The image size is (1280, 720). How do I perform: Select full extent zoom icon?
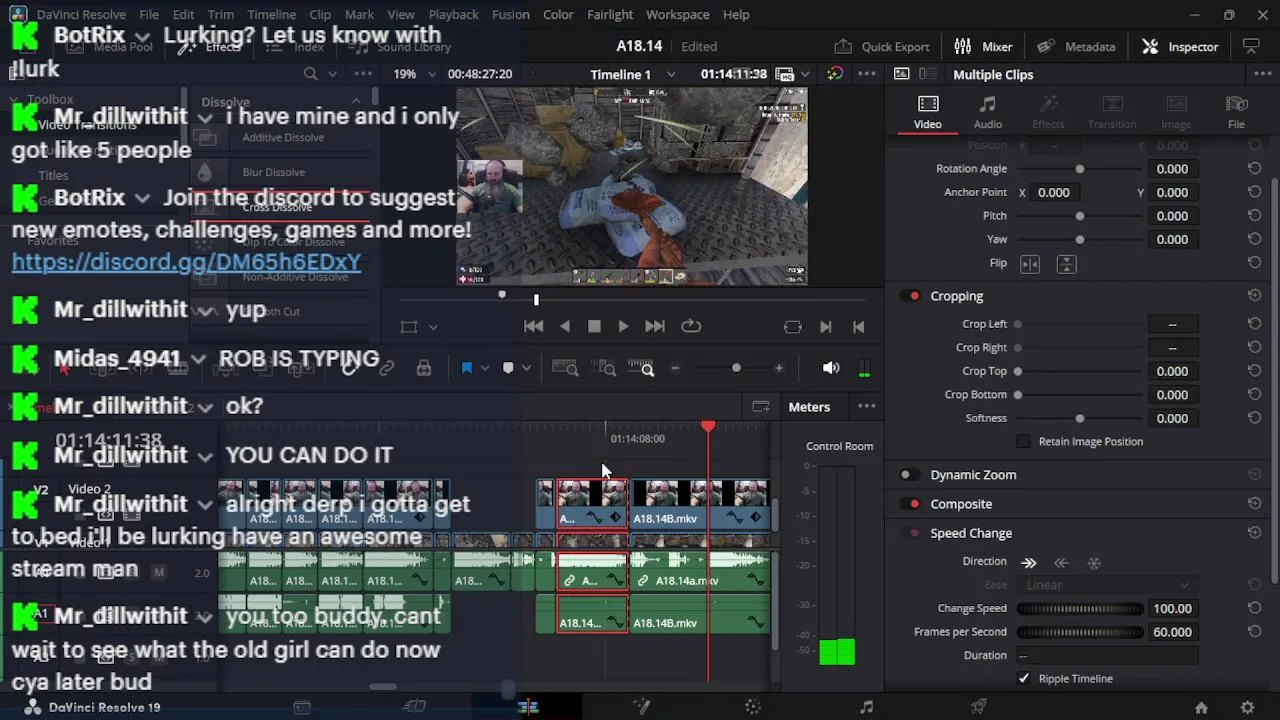[565, 368]
